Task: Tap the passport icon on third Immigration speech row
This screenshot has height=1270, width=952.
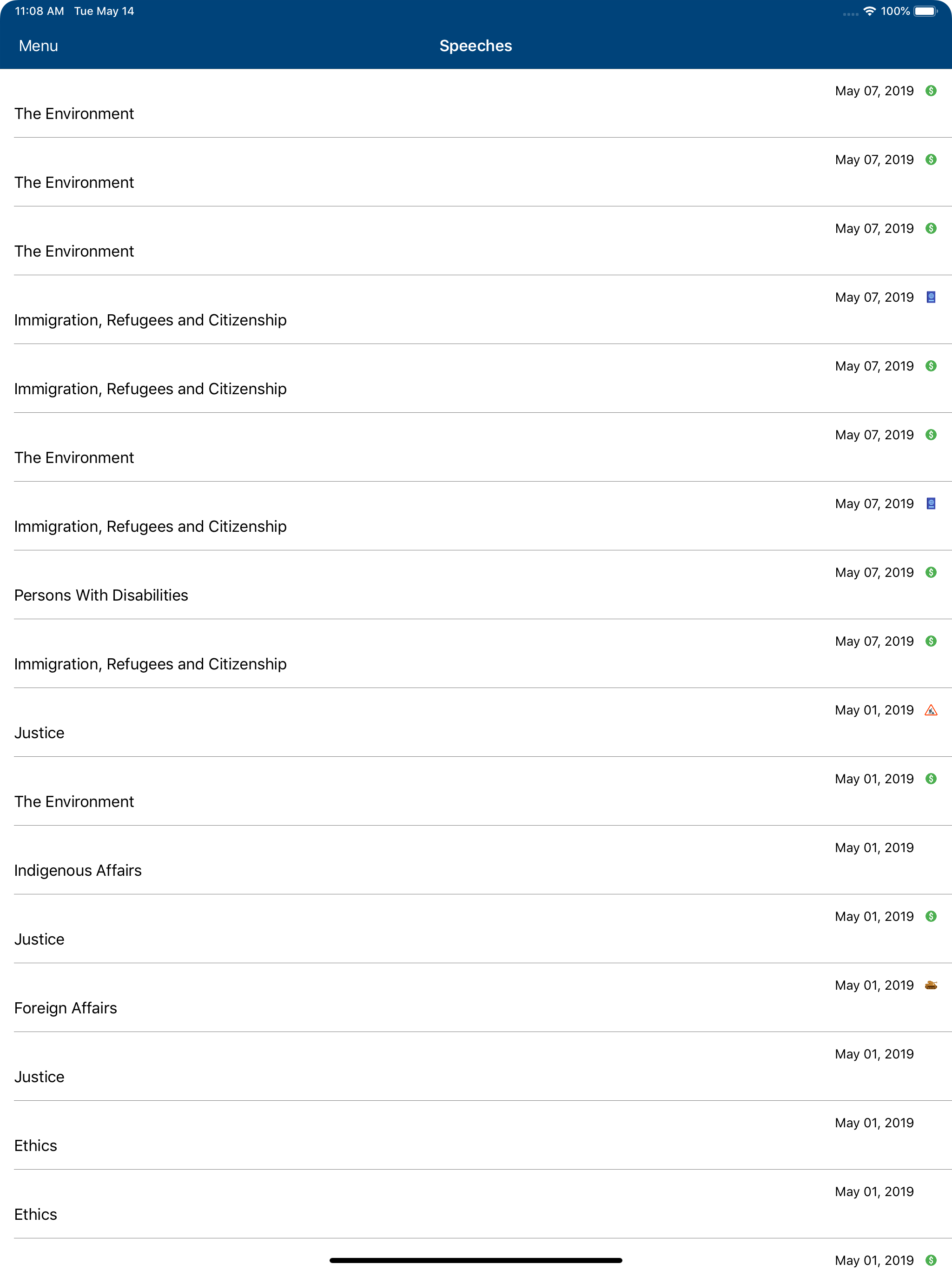Action: tap(931, 503)
